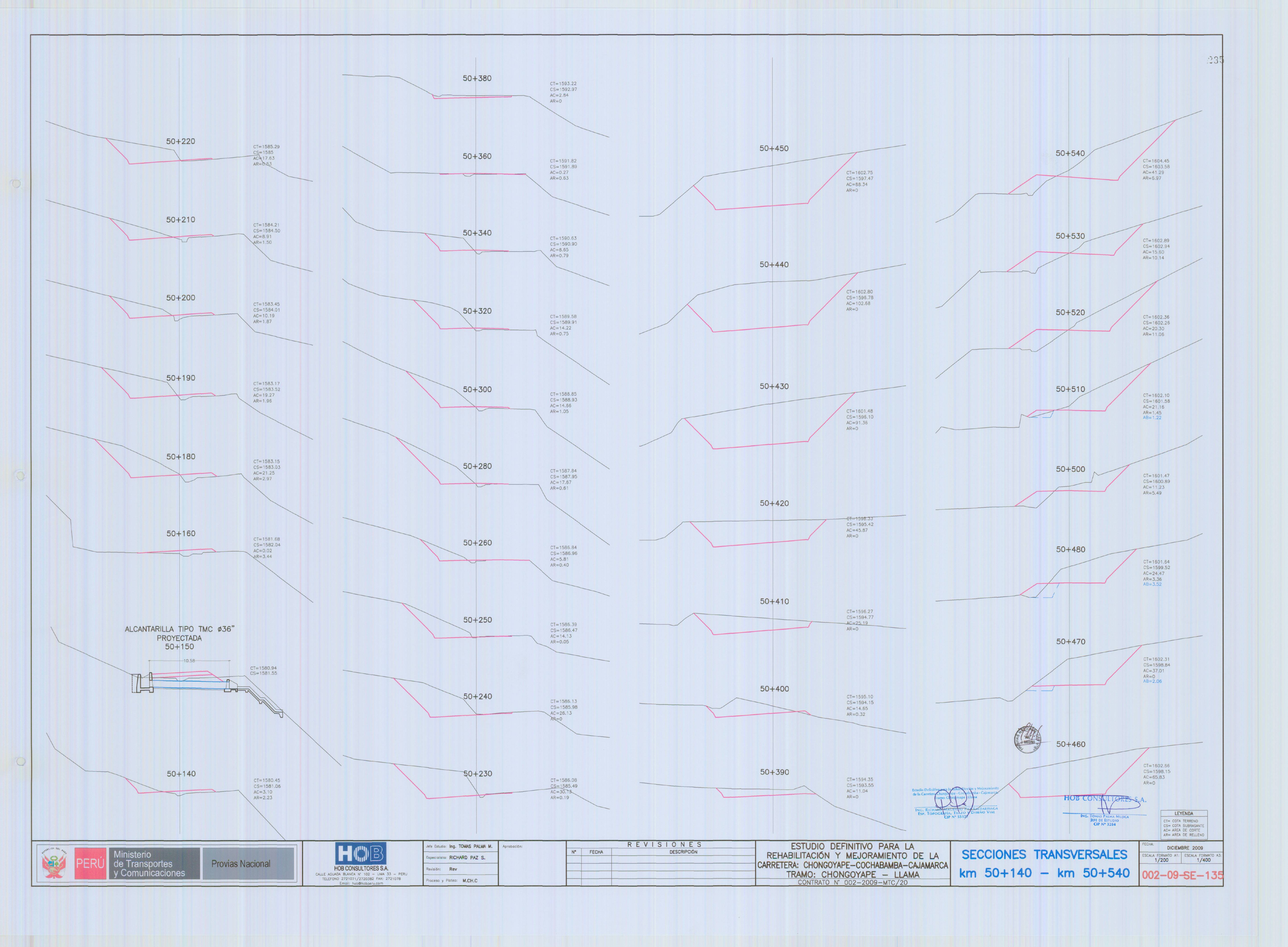Click the 'SECCIONES TRANSVERSALES' title
1288x947 pixels.
pyautogui.click(x=1044, y=854)
